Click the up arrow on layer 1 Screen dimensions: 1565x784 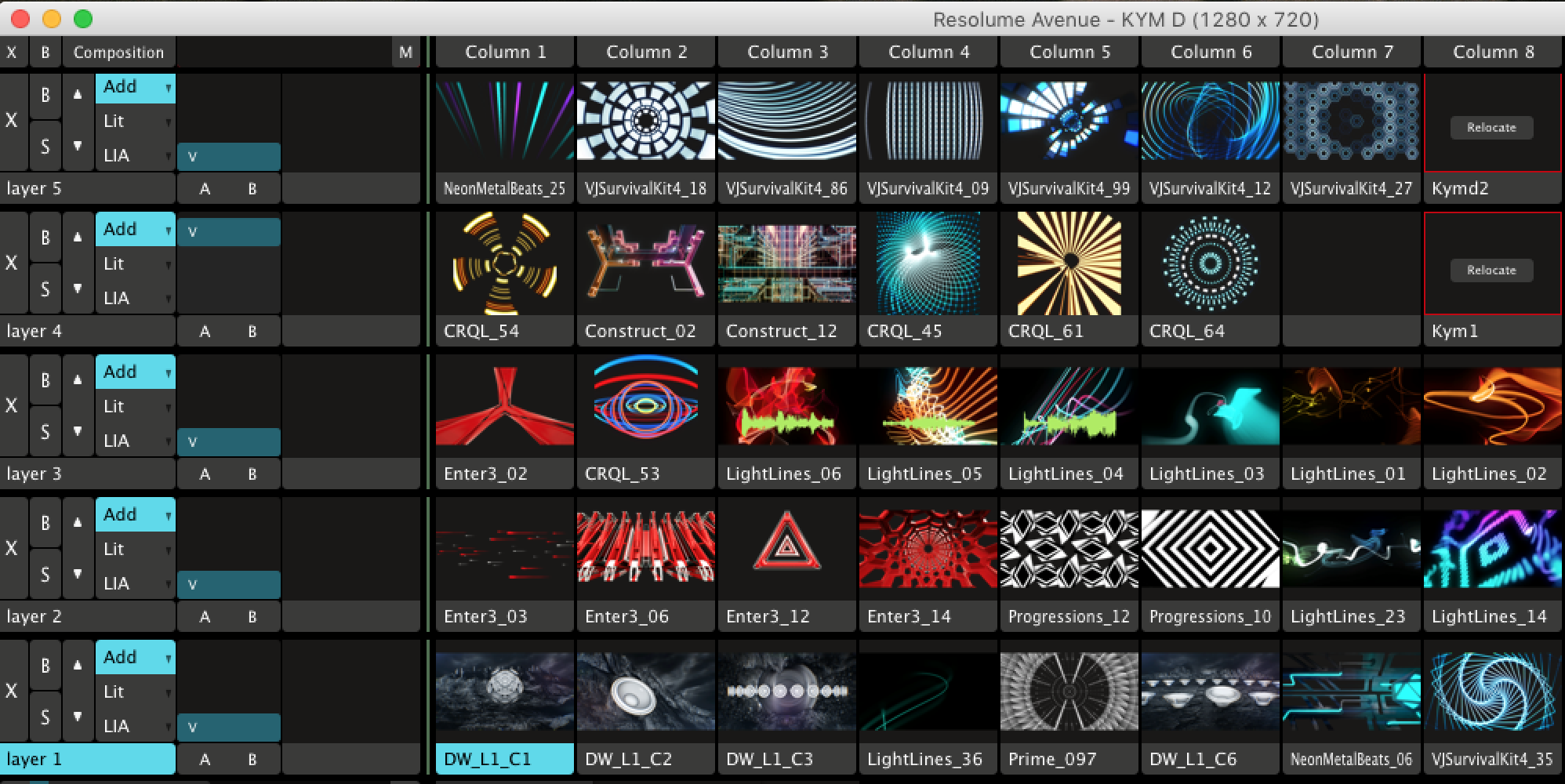click(x=78, y=665)
